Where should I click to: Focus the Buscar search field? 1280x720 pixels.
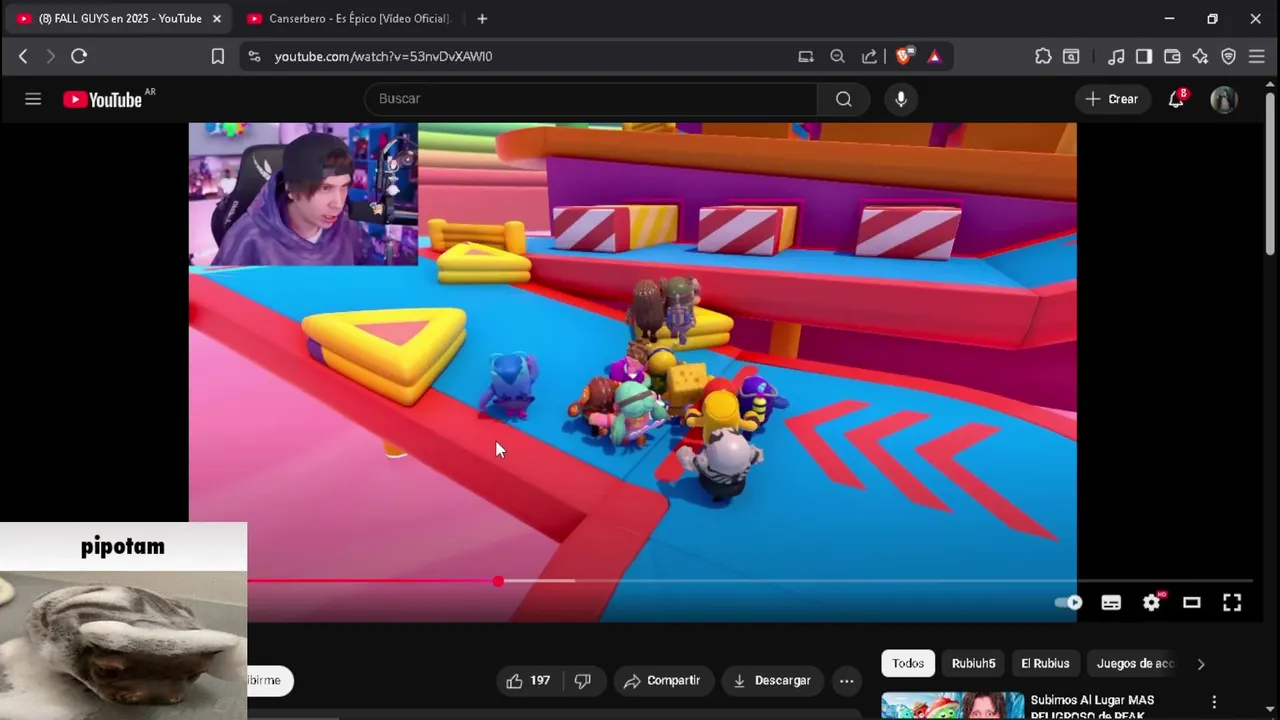coord(591,99)
